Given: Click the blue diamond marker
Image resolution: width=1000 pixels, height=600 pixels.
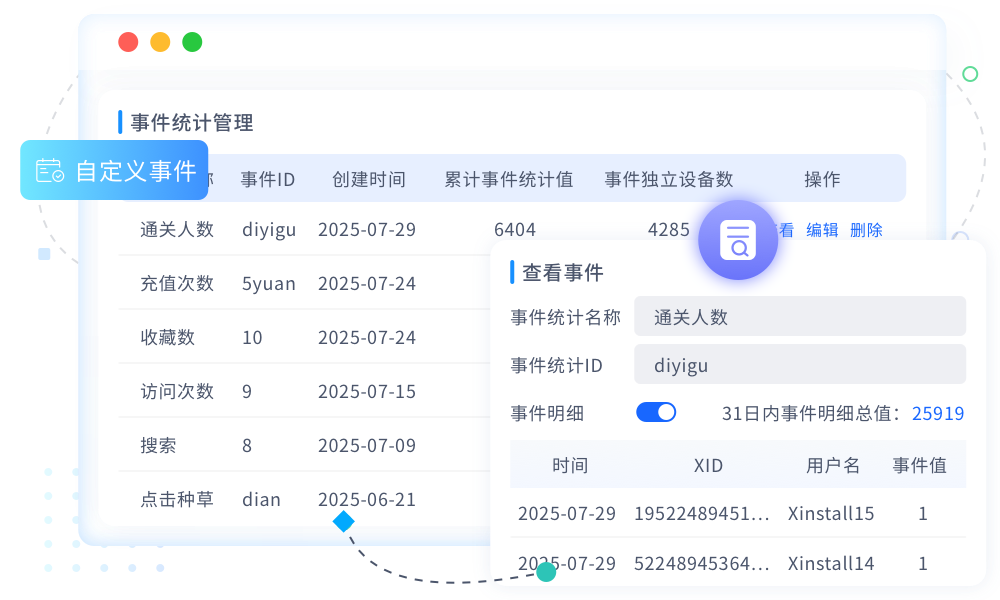Looking at the screenshot, I should 344,521.
